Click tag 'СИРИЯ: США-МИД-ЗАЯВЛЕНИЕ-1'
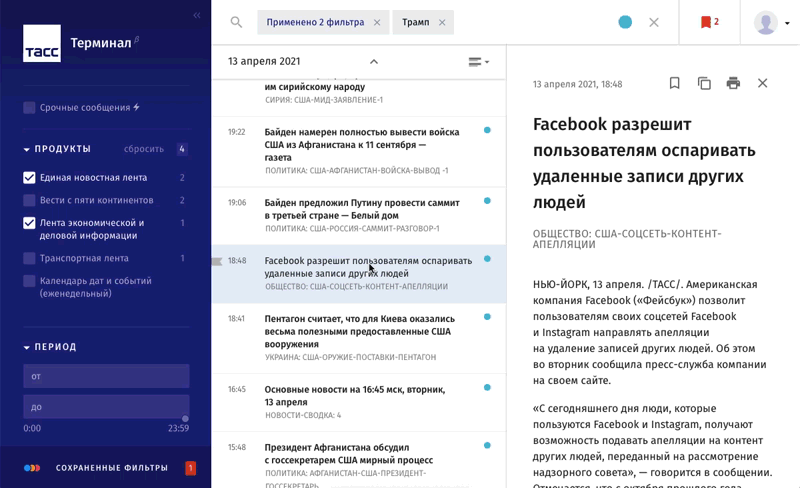 point(324,100)
